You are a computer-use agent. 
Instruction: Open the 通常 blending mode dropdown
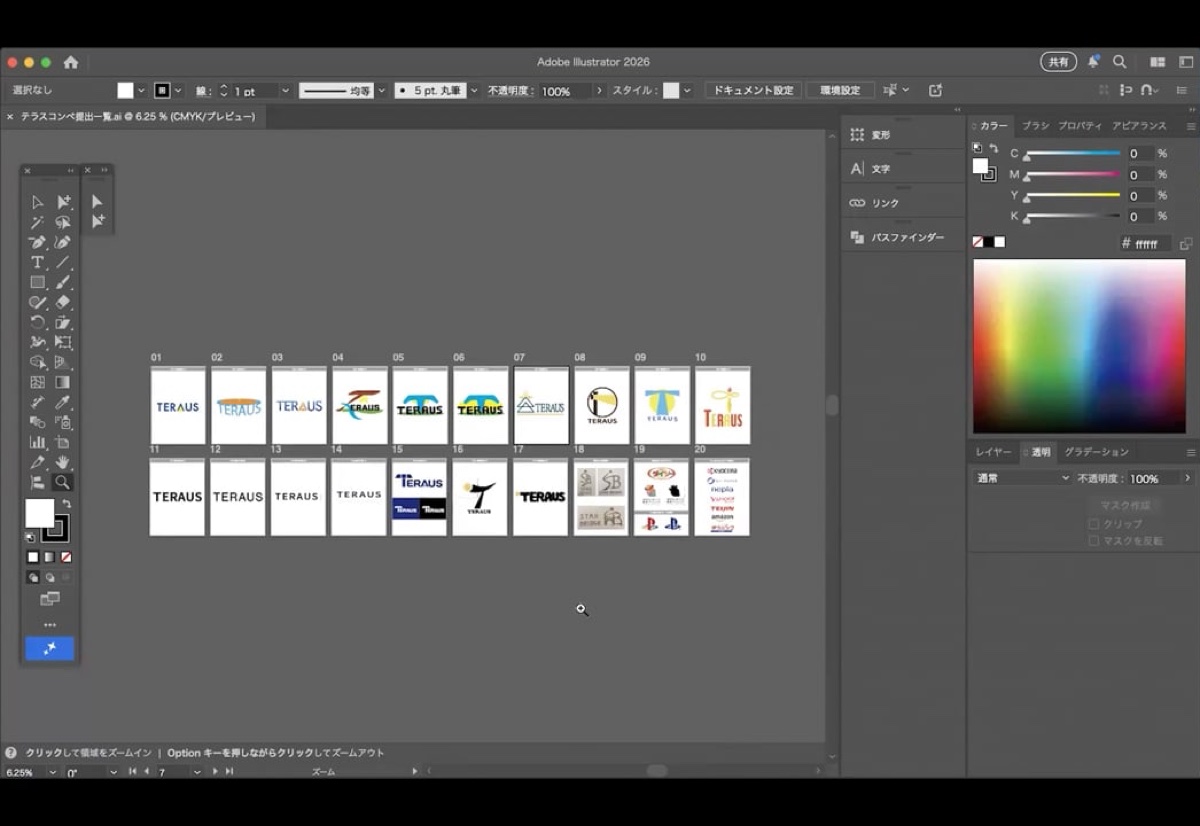tap(1022, 479)
